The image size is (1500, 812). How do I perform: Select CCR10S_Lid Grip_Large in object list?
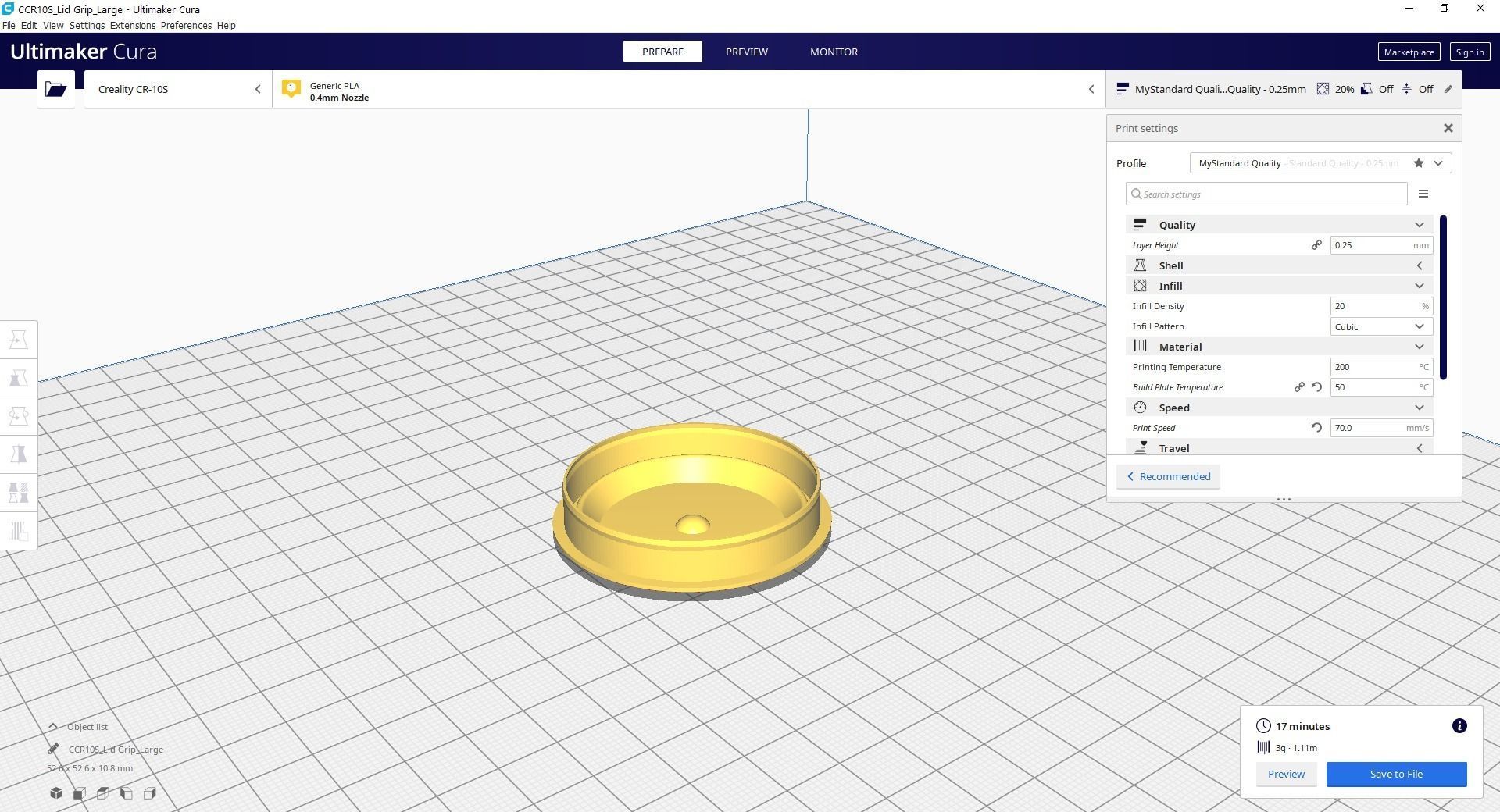point(116,749)
